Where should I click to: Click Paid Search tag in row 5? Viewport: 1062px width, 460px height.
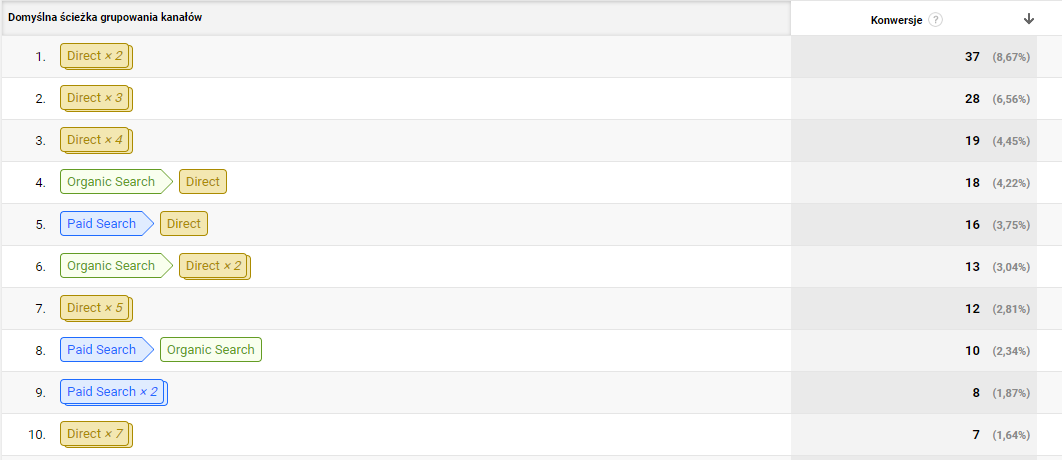102,224
